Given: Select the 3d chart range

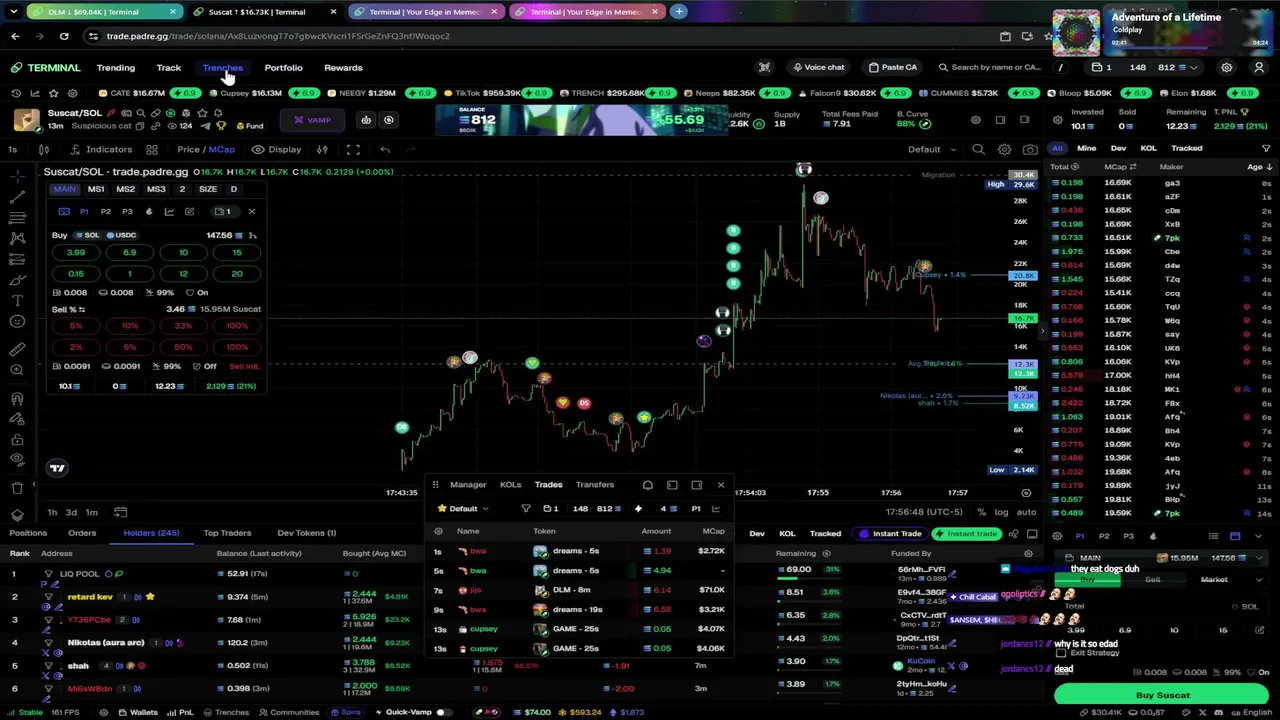Looking at the screenshot, I should point(71,513).
